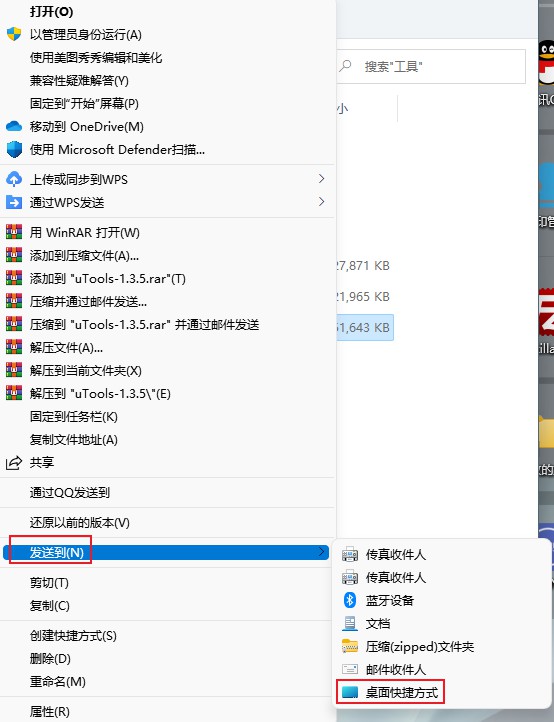Click WinRAR icon beside 压缩并通过邮件发送...
The width and height of the screenshot is (554, 722).
(x=14, y=301)
